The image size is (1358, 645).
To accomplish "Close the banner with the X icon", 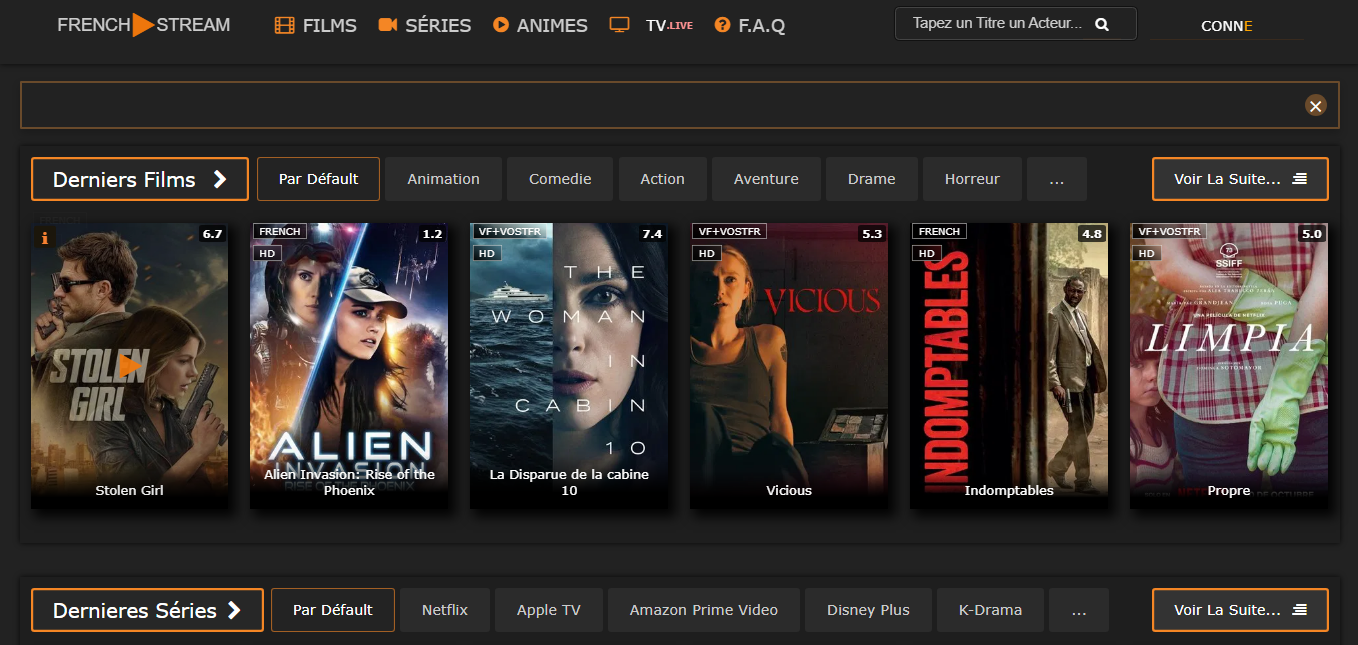I will tap(1315, 106).
